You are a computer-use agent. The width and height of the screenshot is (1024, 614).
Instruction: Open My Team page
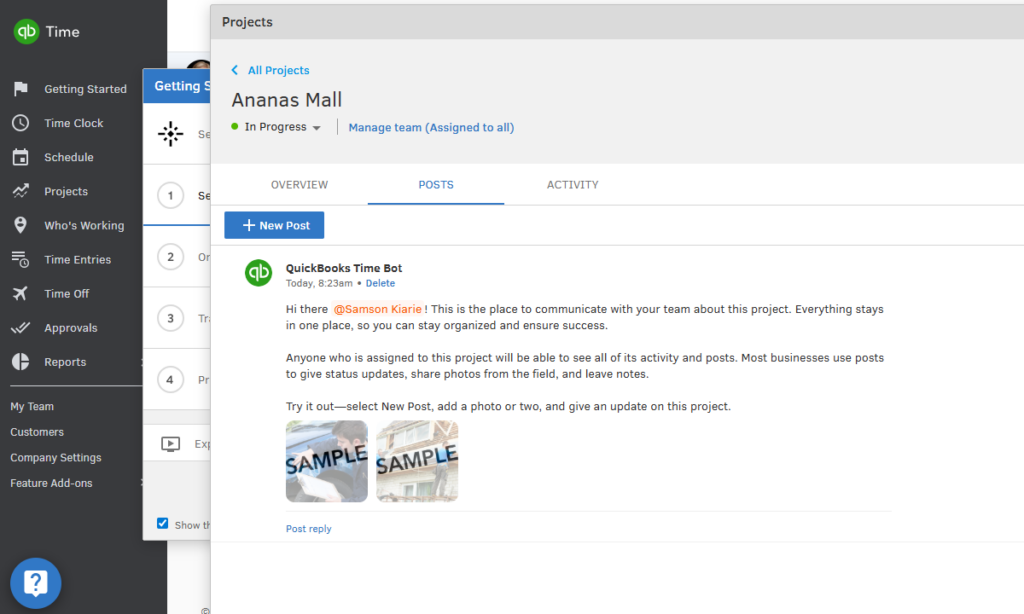point(32,406)
